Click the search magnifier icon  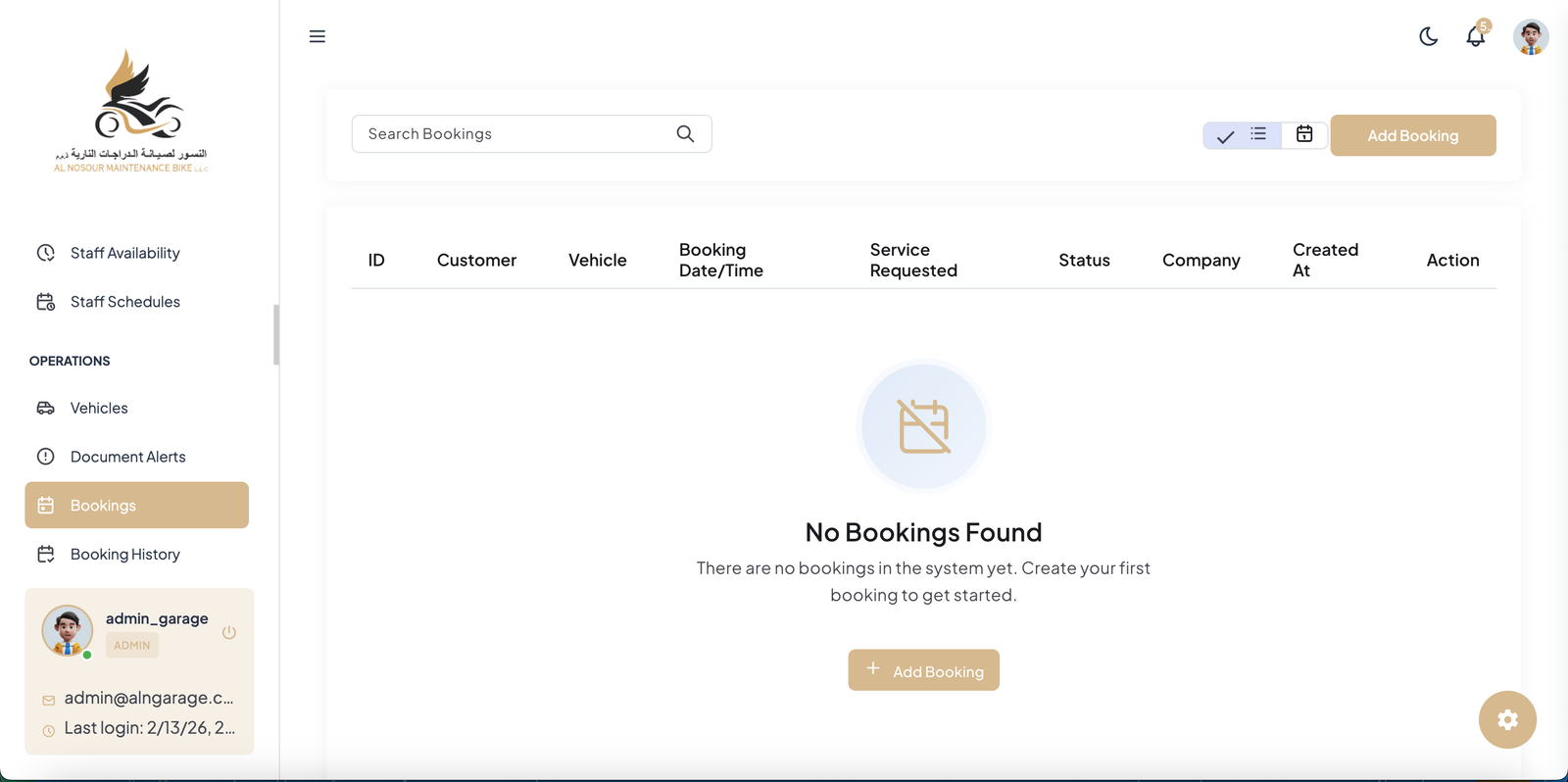point(685,134)
